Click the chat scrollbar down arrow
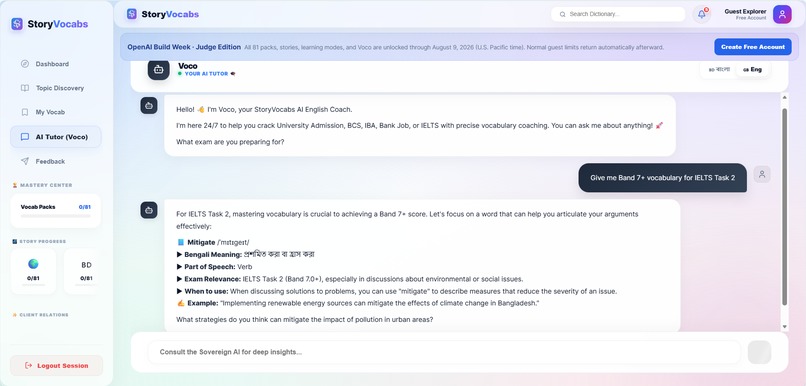 (784, 326)
